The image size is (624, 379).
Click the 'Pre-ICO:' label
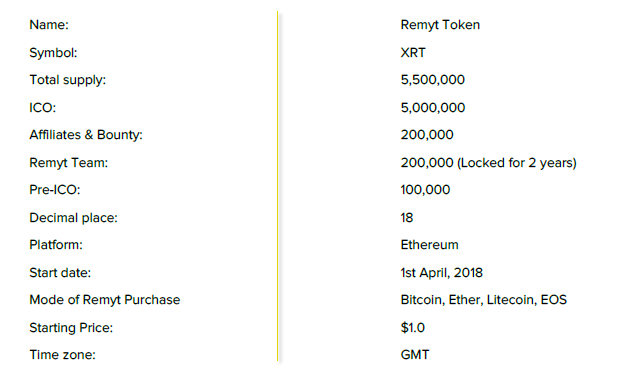(55, 190)
